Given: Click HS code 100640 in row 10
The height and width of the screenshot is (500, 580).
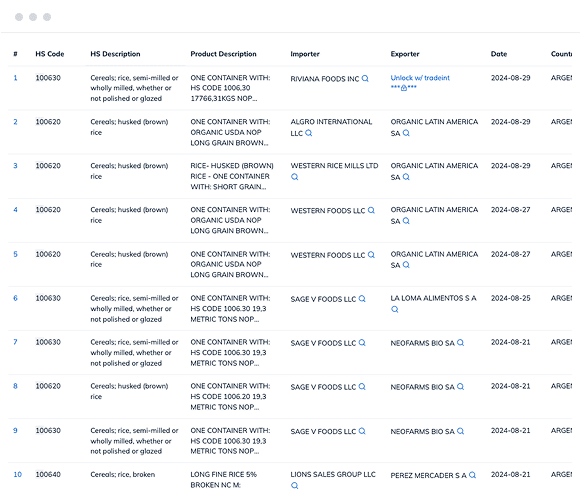Looking at the screenshot, I should [48, 474].
